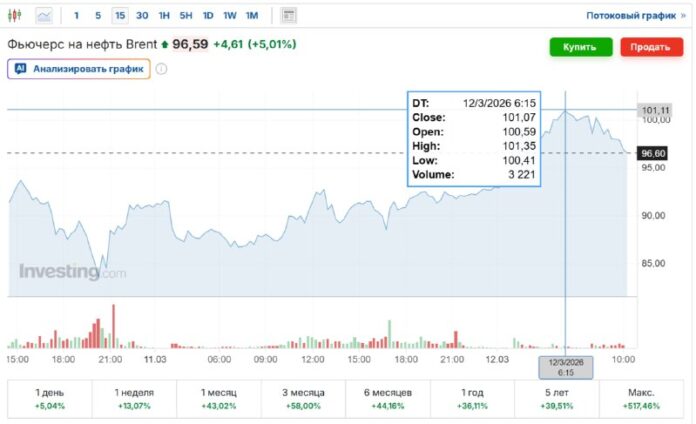Switch to candlestick chart type icon
Viewport: 696px width, 424px height.
tap(15, 16)
